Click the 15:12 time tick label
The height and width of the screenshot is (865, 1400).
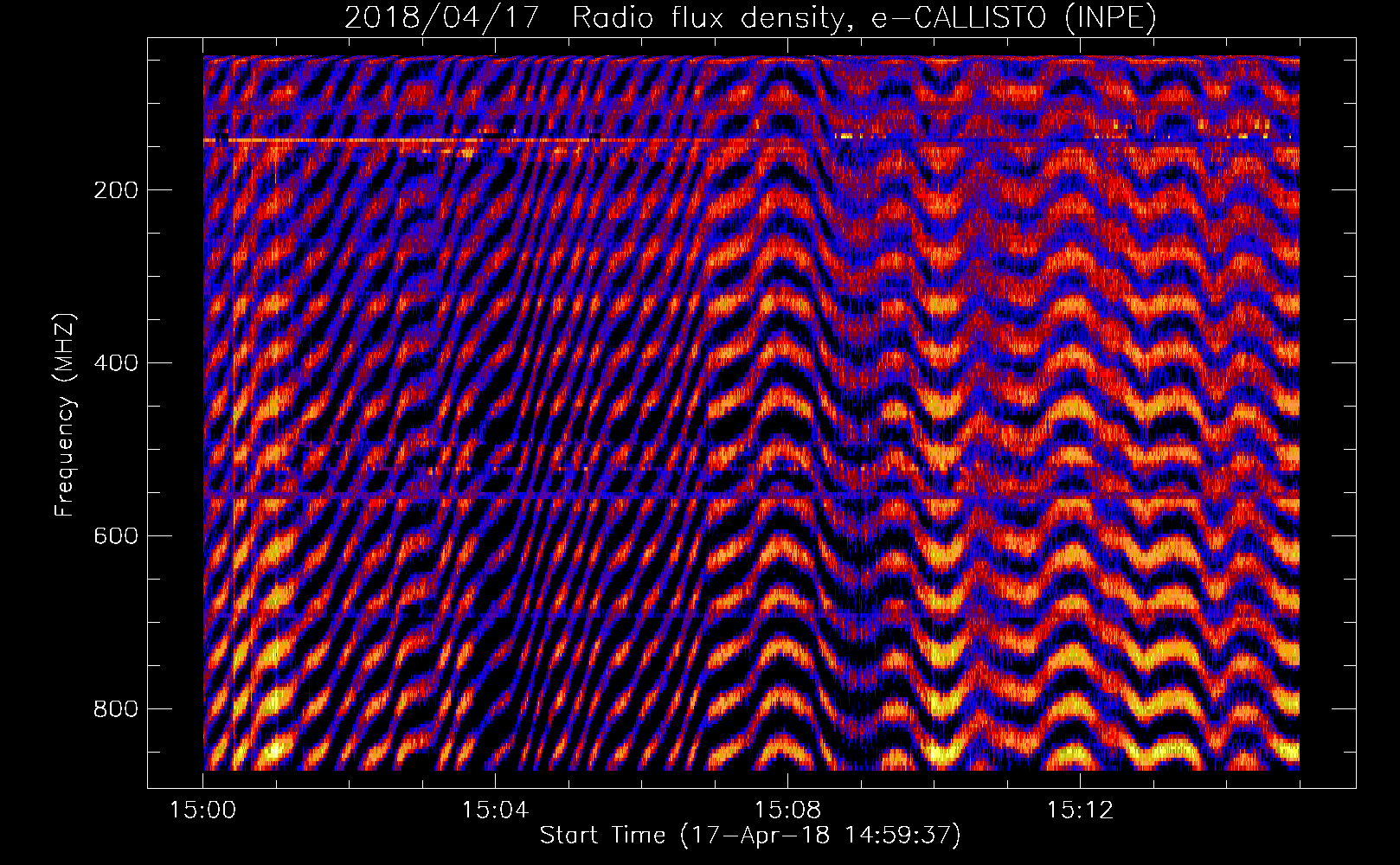[x=1080, y=811]
